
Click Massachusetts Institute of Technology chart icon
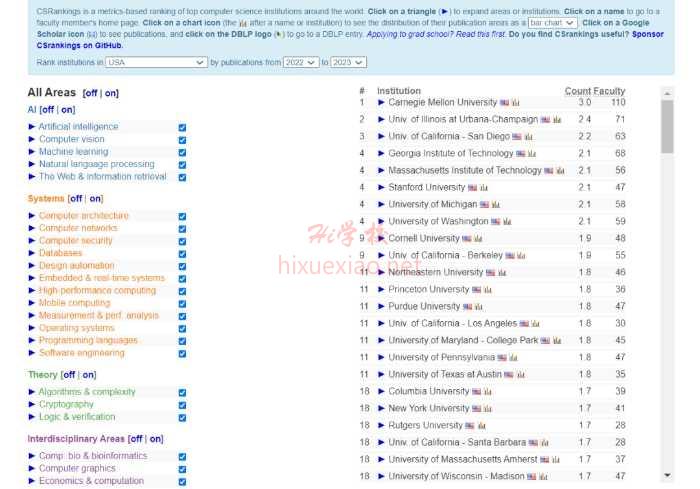point(561,171)
